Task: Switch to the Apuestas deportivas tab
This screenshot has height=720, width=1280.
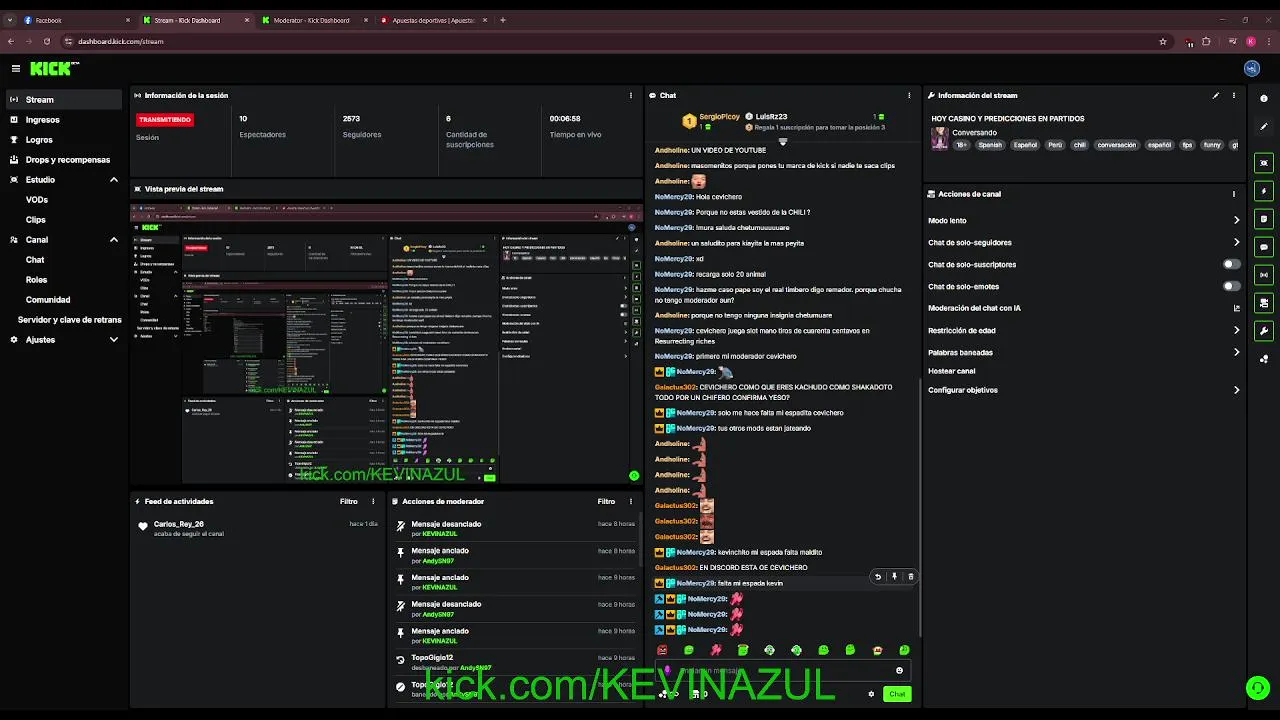Action: tap(432, 20)
